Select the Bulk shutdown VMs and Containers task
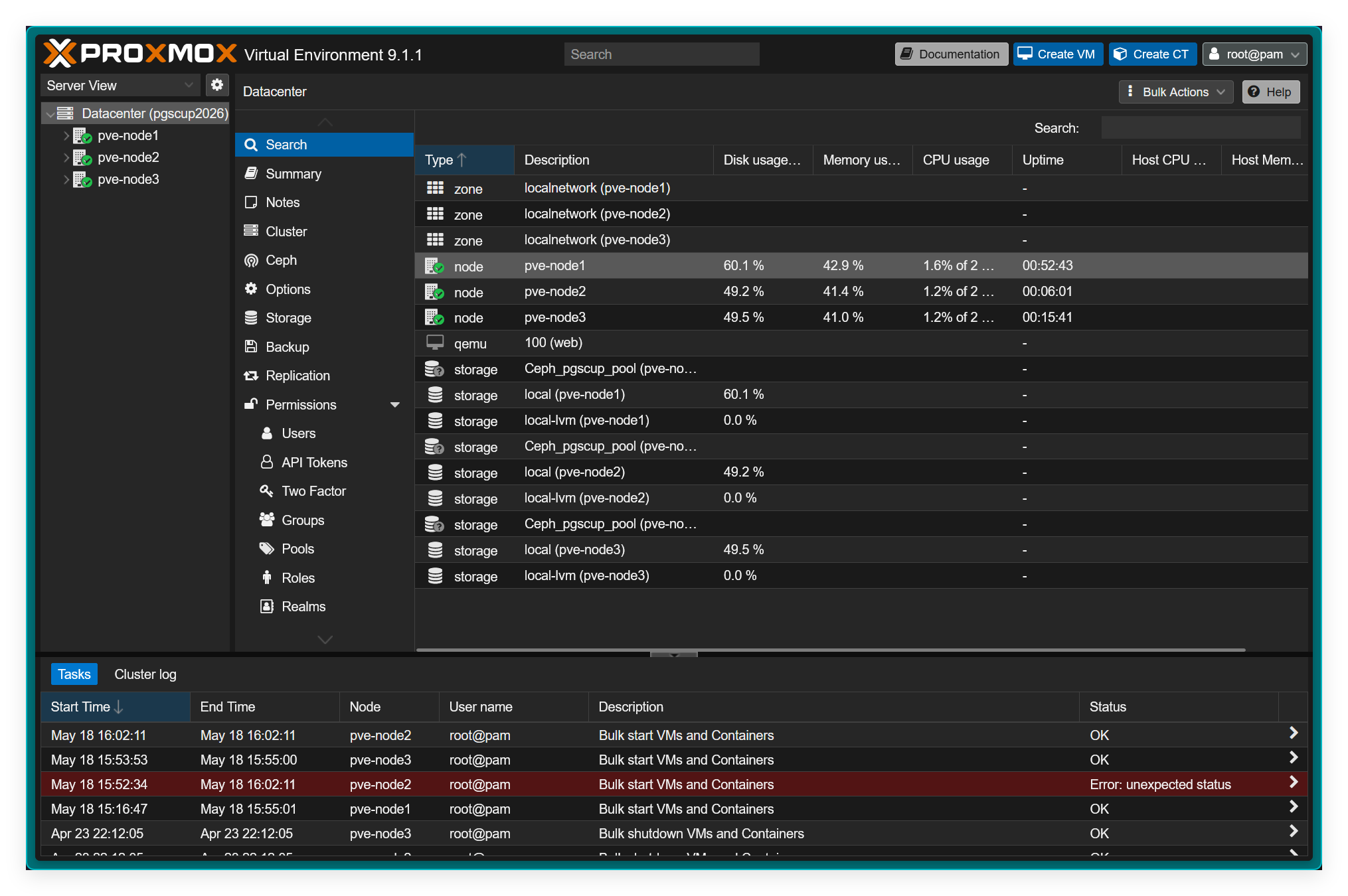Screen dimensions: 1348x896 tap(674, 834)
